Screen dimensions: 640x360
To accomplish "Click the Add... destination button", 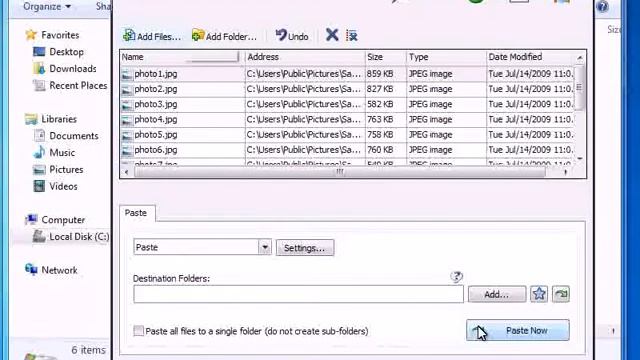I will (497, 294).
